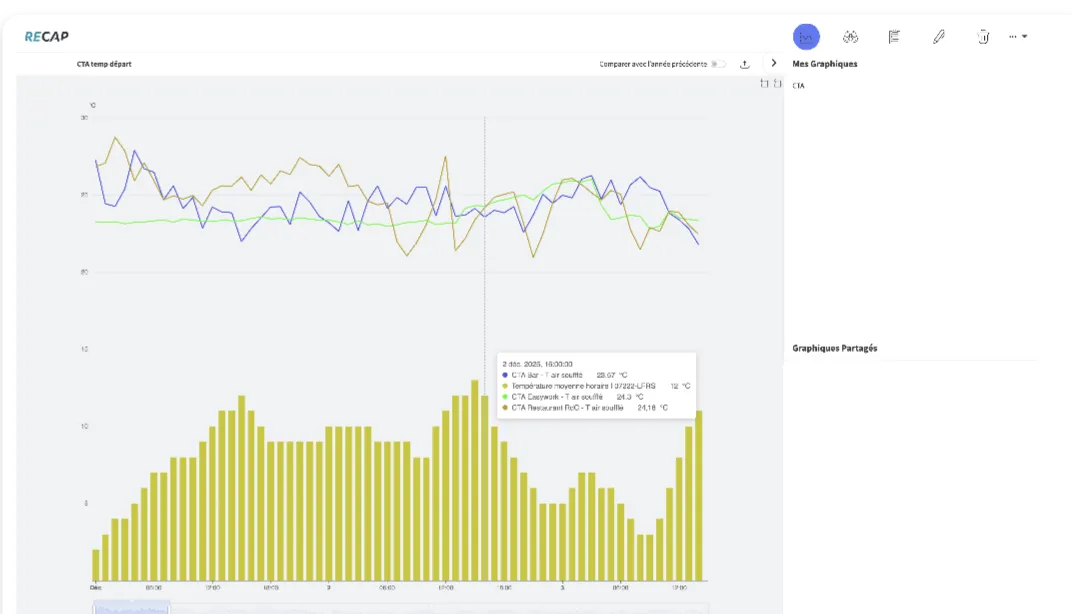Click the Mes Graphiques section heading
This screenshot has height=614, width=1072.
pyautogui.click(x=824, y=64)
